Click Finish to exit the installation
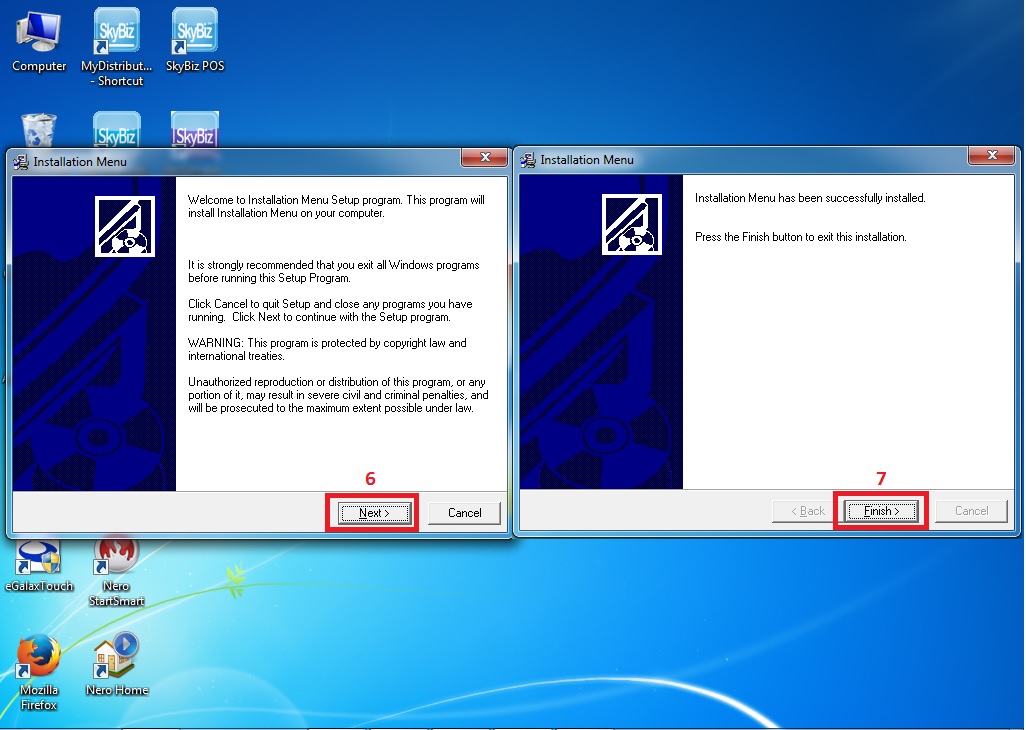The width and height of the screenshot is (1026, 730). [880, 511]
